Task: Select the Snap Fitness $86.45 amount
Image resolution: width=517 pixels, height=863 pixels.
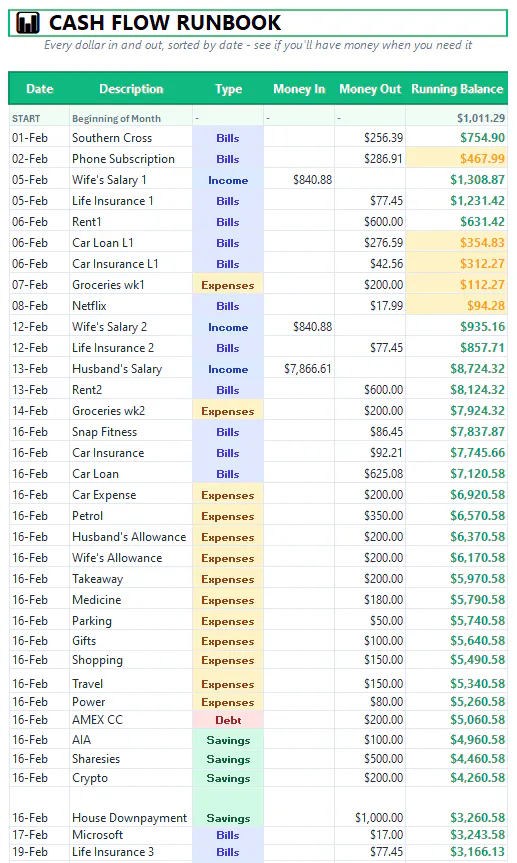Action: point(370,432)
